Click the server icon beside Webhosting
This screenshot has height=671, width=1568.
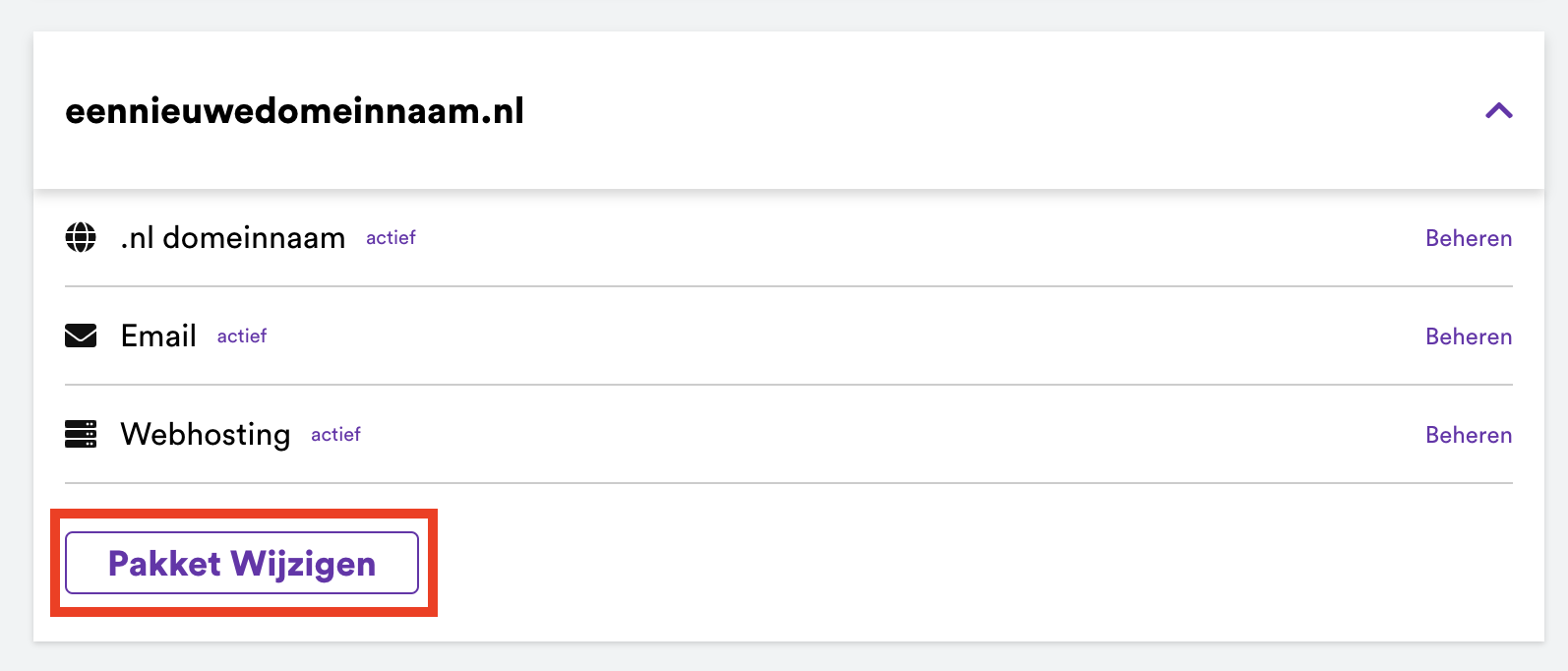81,434
